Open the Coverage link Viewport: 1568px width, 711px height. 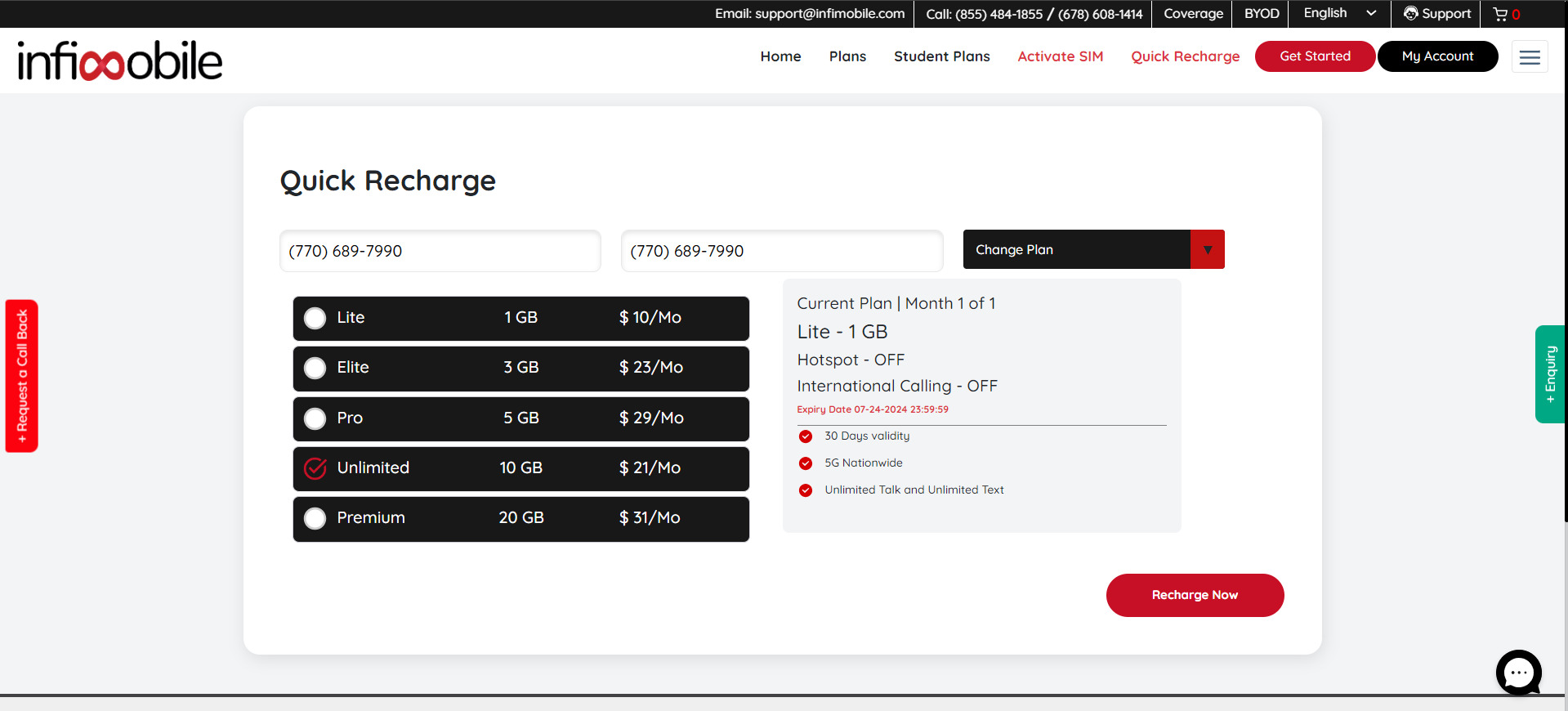[x=1193, y=14]
